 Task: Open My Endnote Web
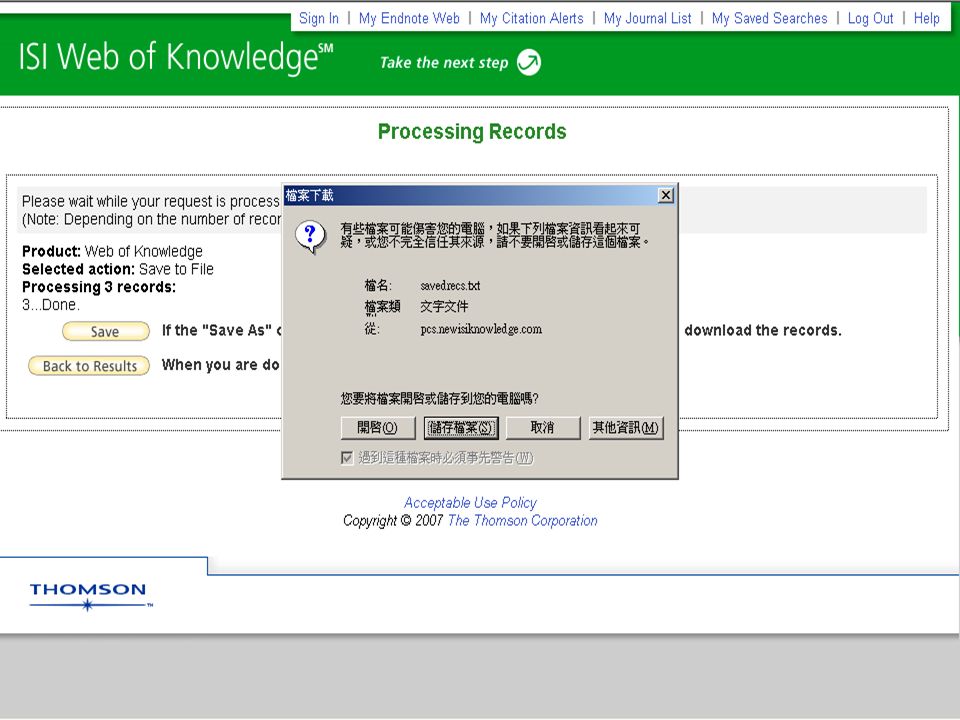(x=409, y=18)
